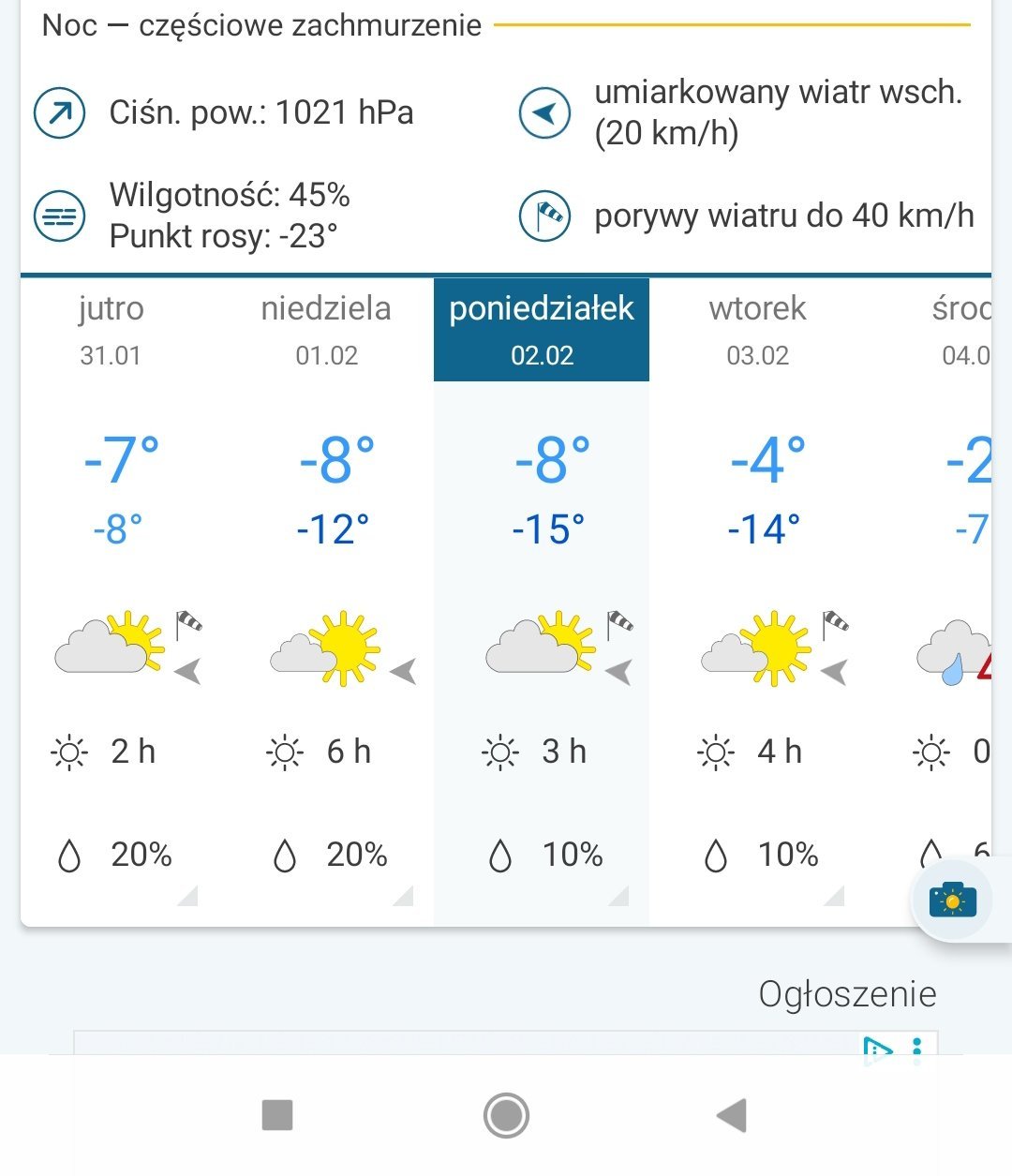Tap Sunday's sun and cloud icon
This screenshot has width=1012, height=1176.
tap(328, 648)
